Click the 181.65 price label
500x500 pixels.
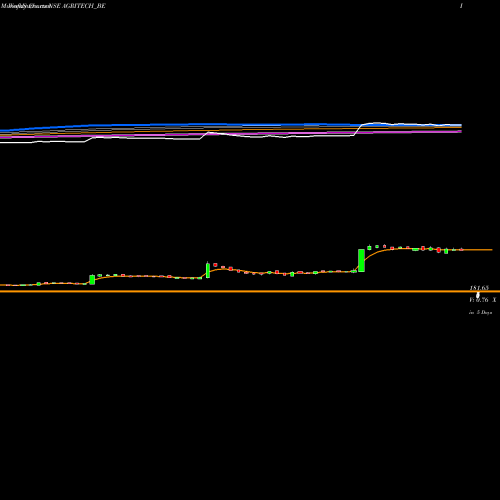coord(479,288)
